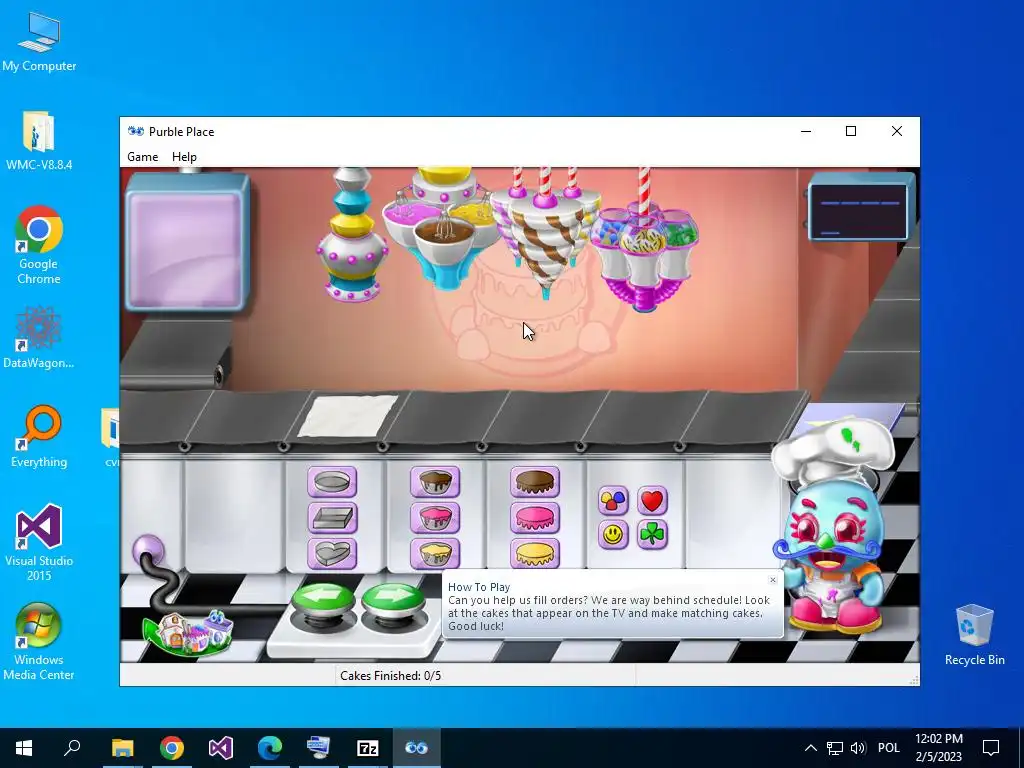
Task: Open My Computer desktop icon
Action: [x=39, y=42]
